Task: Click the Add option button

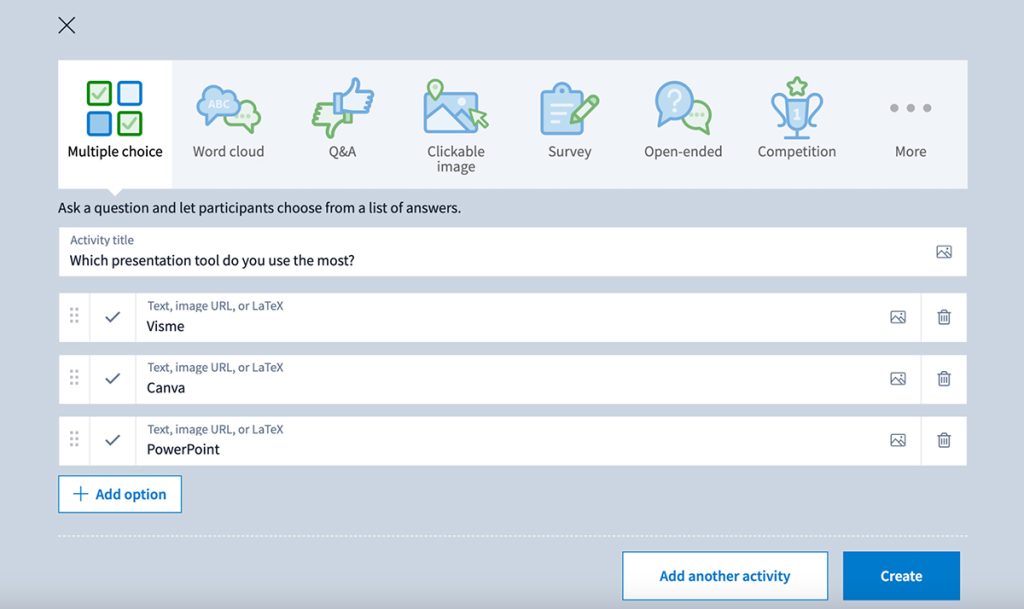Action: [119, 493]
